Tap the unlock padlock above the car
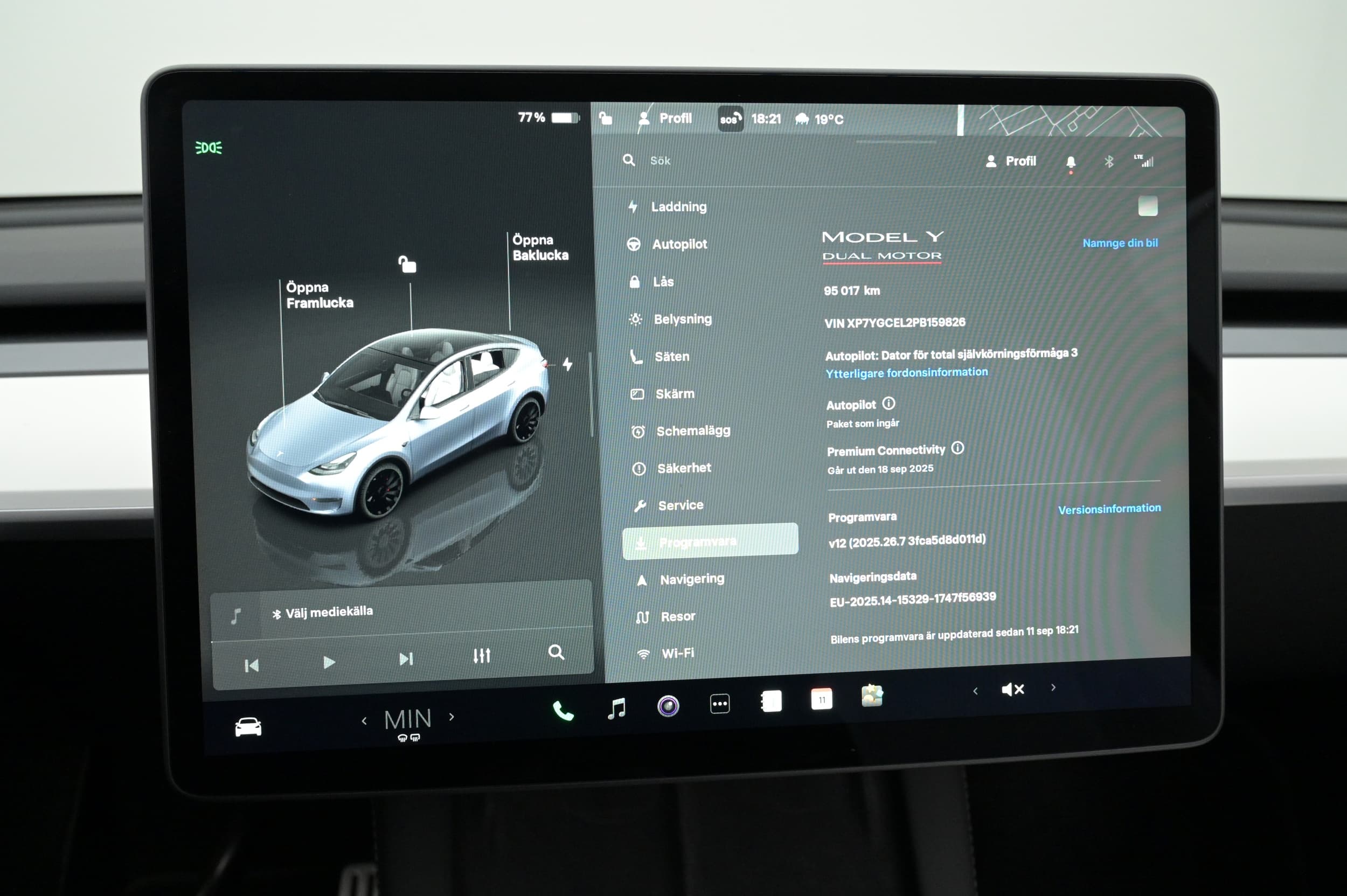1347x896 pixels. tap(407, 264)
